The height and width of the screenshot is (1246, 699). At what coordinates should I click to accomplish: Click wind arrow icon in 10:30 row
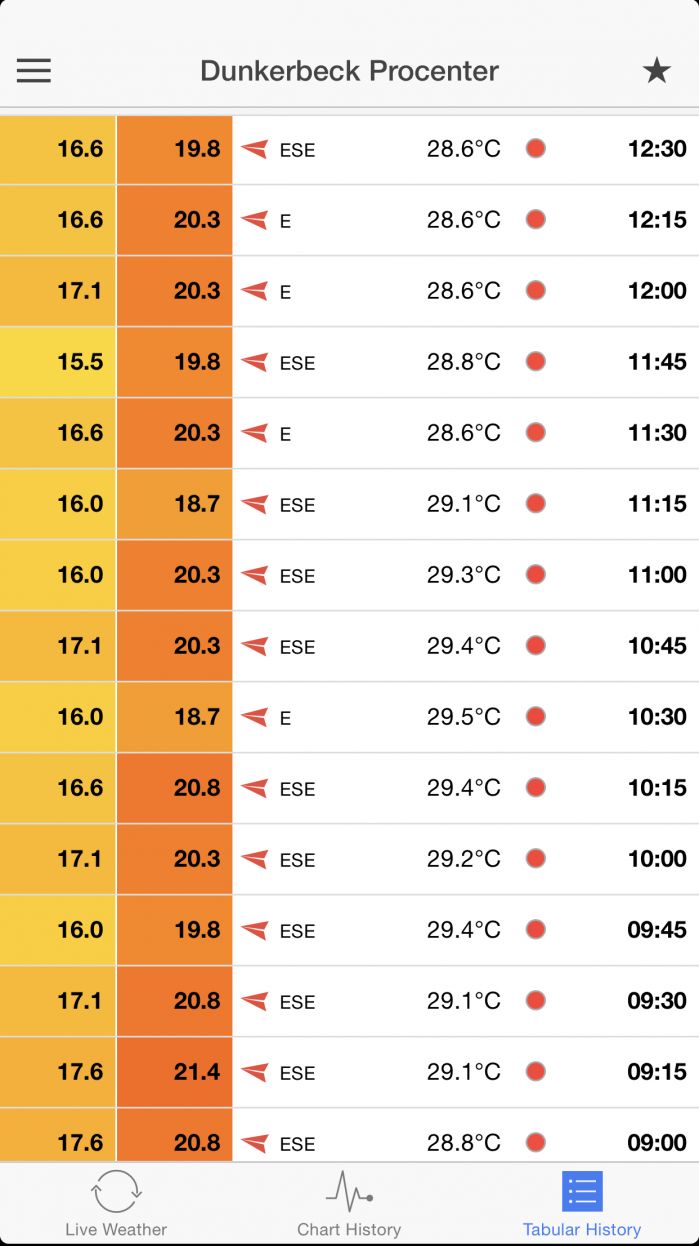(255, 717)
